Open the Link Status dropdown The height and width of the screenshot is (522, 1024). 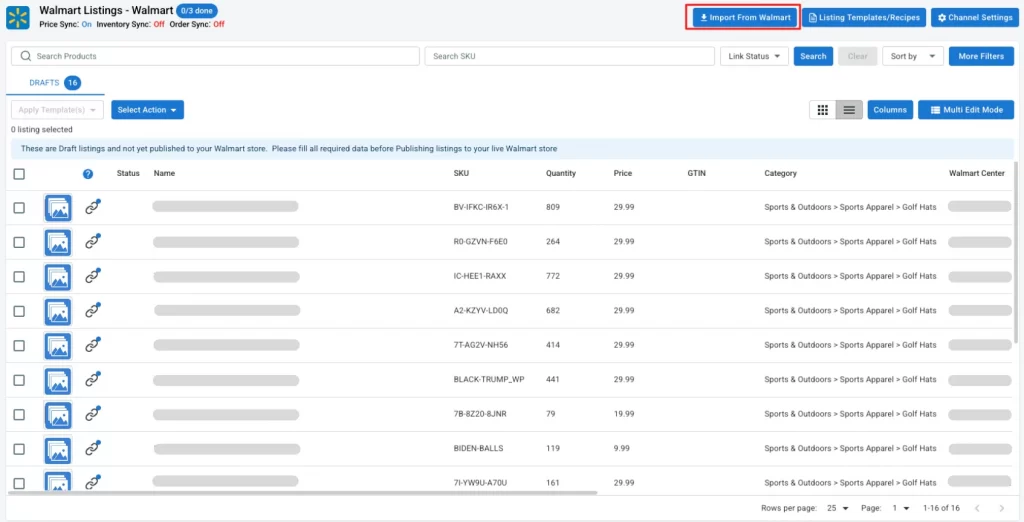coord(754,56)
